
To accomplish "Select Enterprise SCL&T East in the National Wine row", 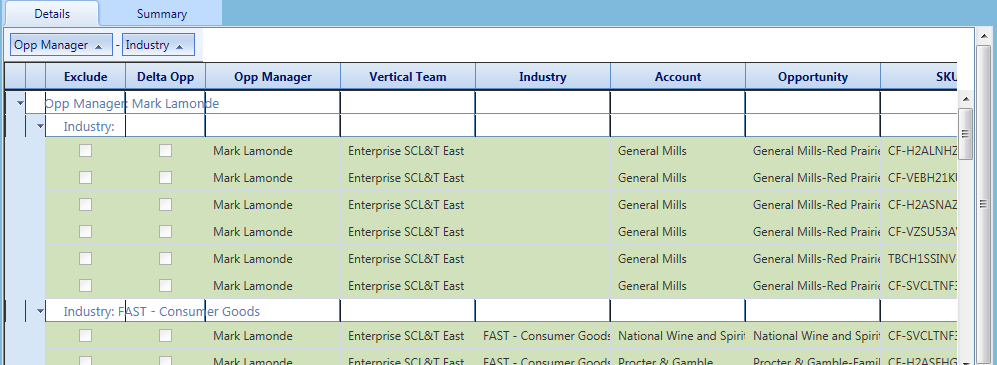I will point(408,336).
